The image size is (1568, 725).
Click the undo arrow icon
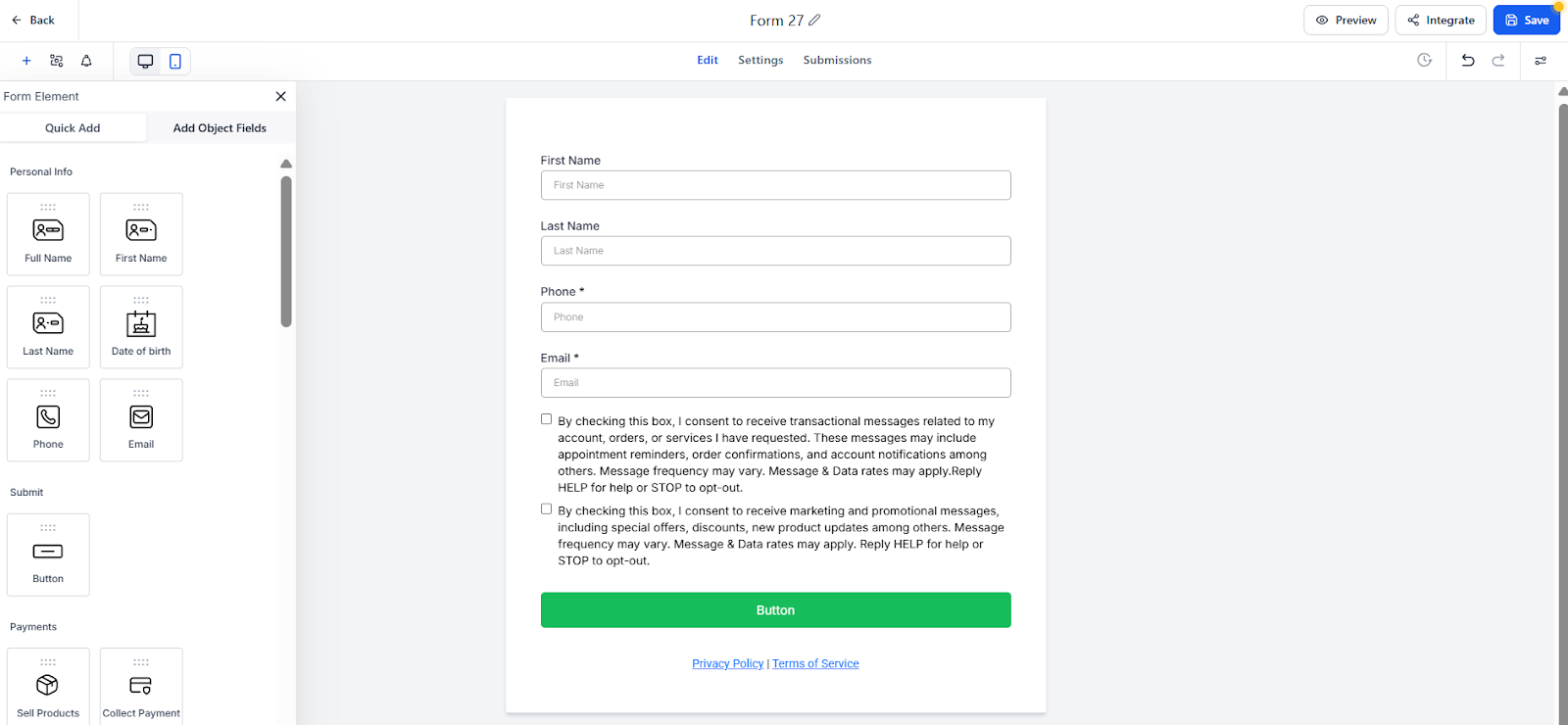coord(1468,60)
